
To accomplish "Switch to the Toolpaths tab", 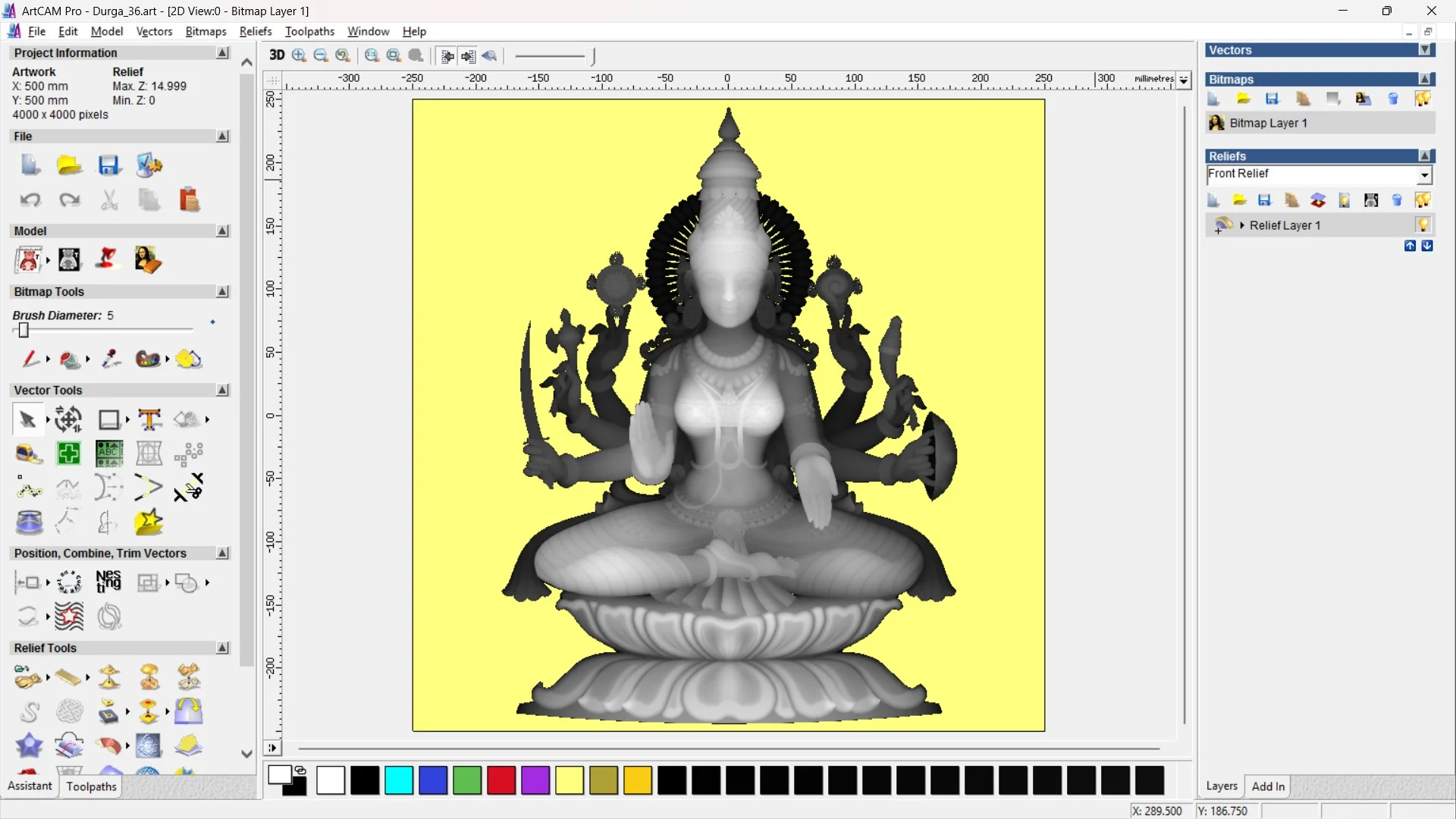I will tap(91, 786).
